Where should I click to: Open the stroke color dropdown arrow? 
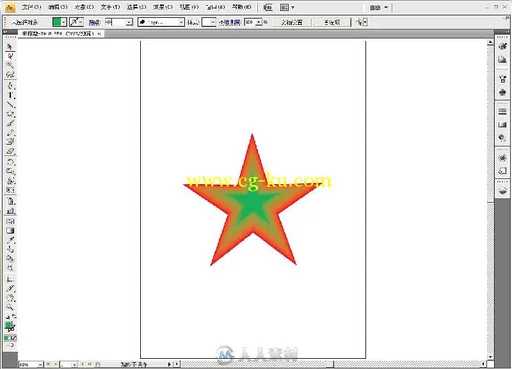pos(81,22)
